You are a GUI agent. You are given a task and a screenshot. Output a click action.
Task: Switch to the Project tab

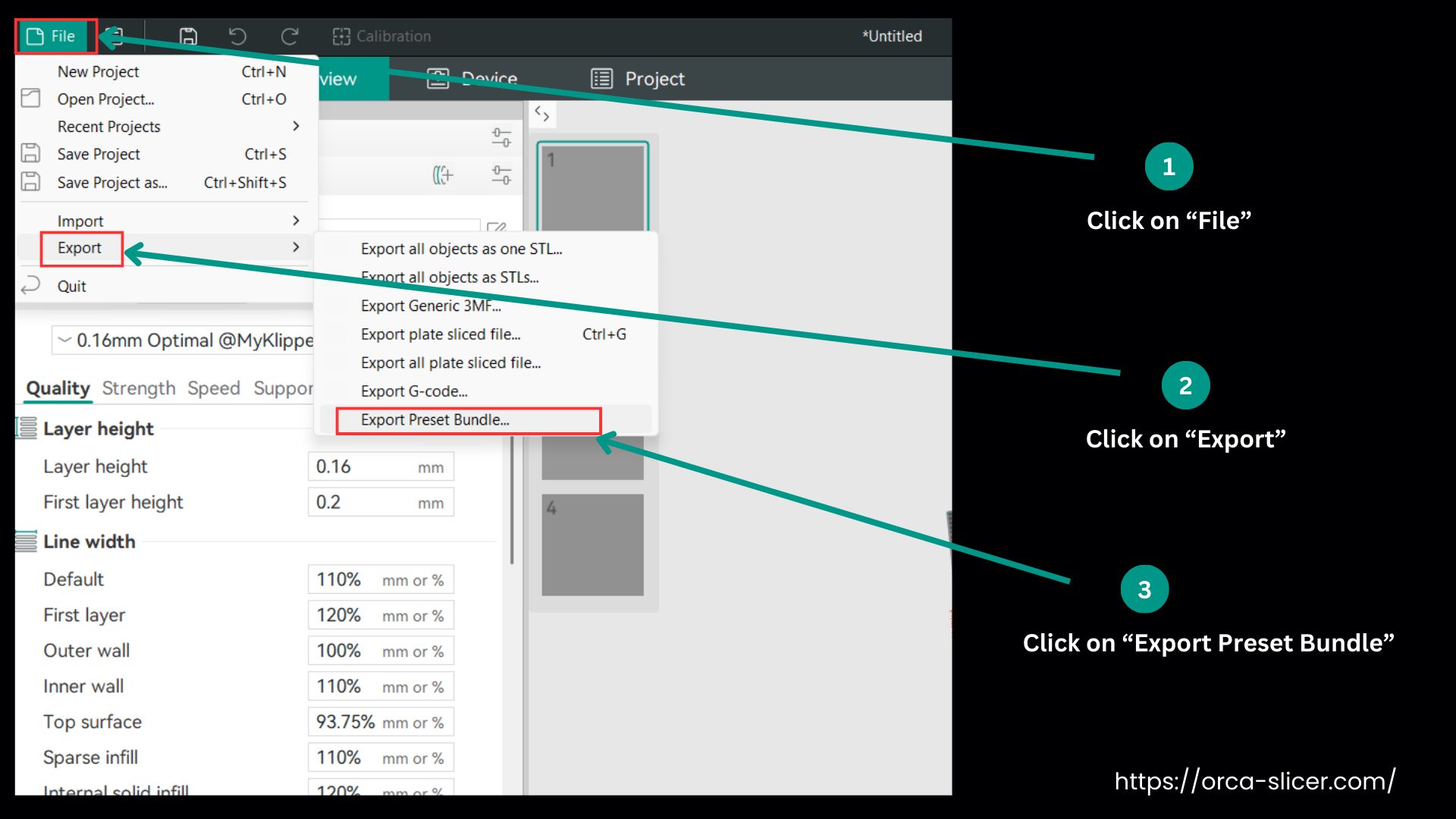click(637, 78)
